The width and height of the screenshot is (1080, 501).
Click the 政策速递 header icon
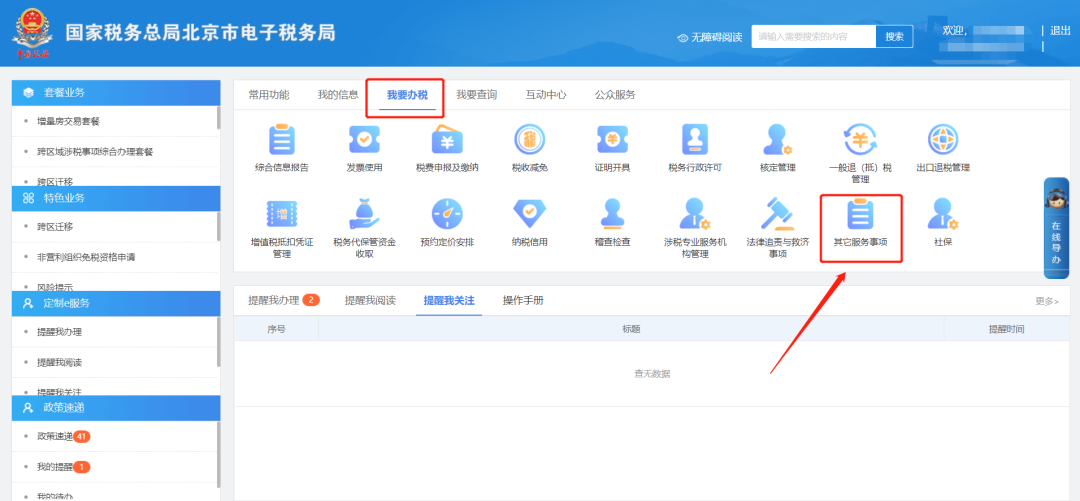(28, 407)
